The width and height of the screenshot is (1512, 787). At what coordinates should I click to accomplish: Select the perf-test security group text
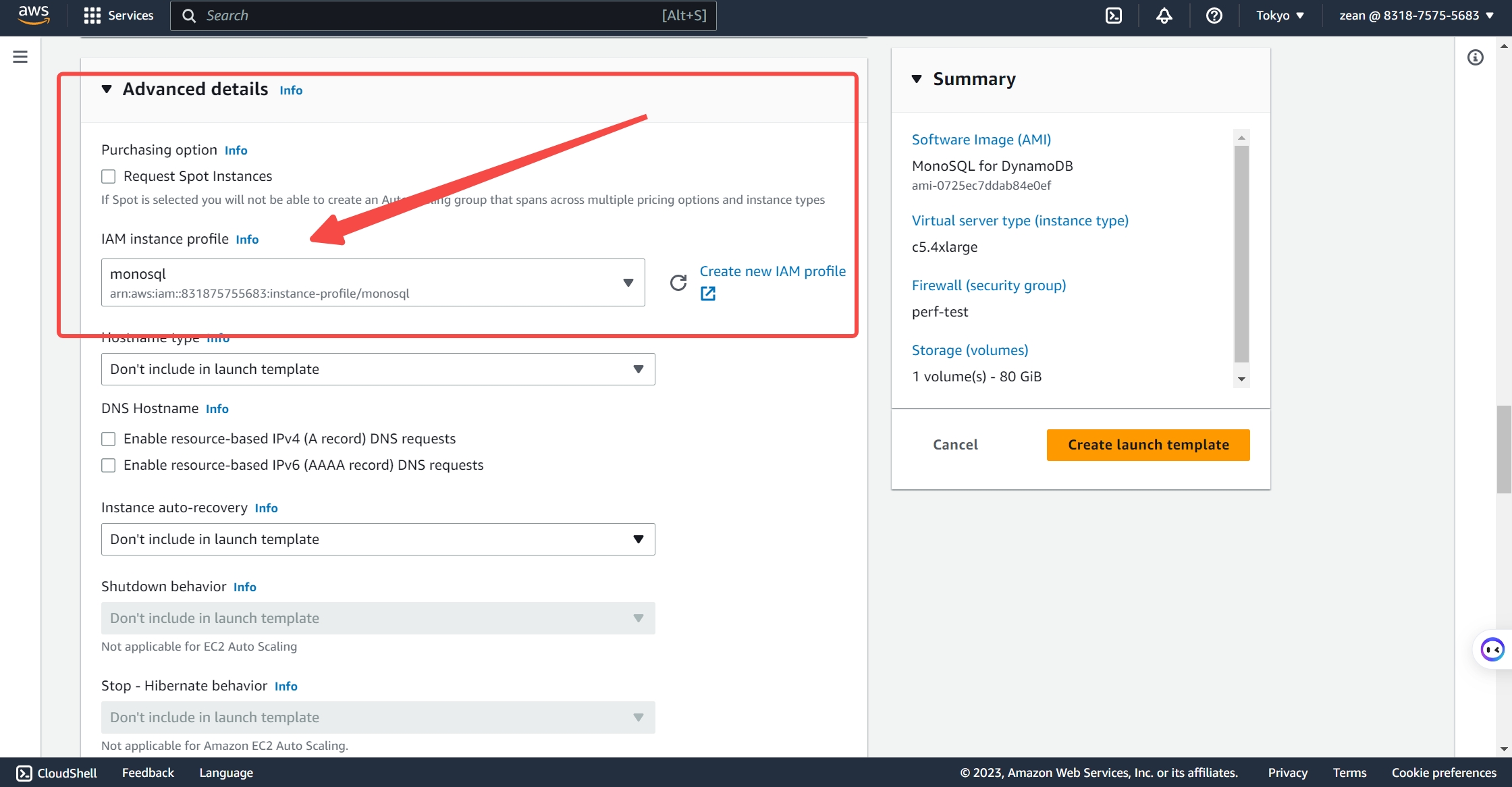coord(940,312)
